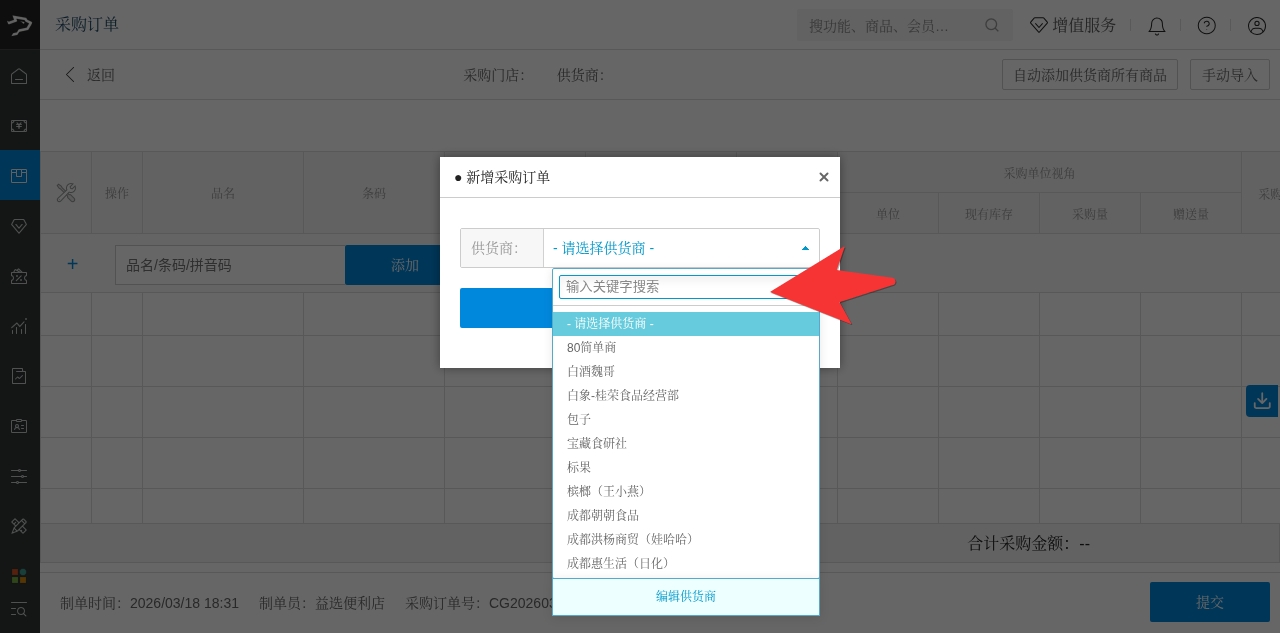Select the 80筒单商 supplier entry
Image resolution: width=1280 pixels, height=633 pixels.
pyautogui.click(x=592, y=347)
